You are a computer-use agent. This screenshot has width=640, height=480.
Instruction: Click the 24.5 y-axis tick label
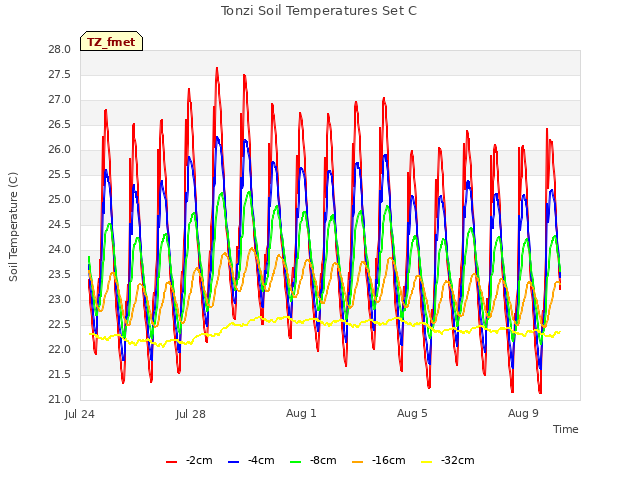point(60,224)
